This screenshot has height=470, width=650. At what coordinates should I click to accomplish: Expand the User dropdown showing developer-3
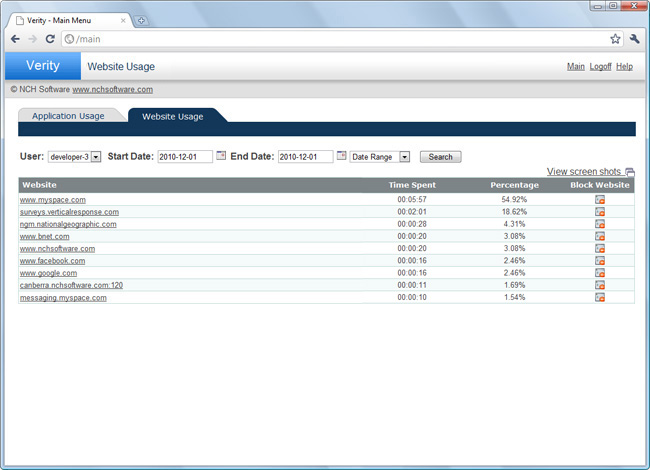coord(75,157)
